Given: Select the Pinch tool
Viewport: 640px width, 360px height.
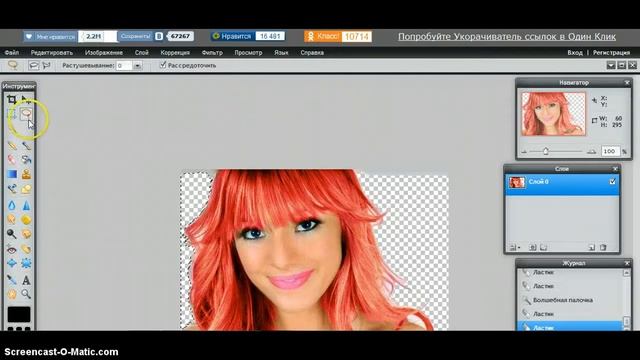Looking at the screenshot, I should coord(26,263).
